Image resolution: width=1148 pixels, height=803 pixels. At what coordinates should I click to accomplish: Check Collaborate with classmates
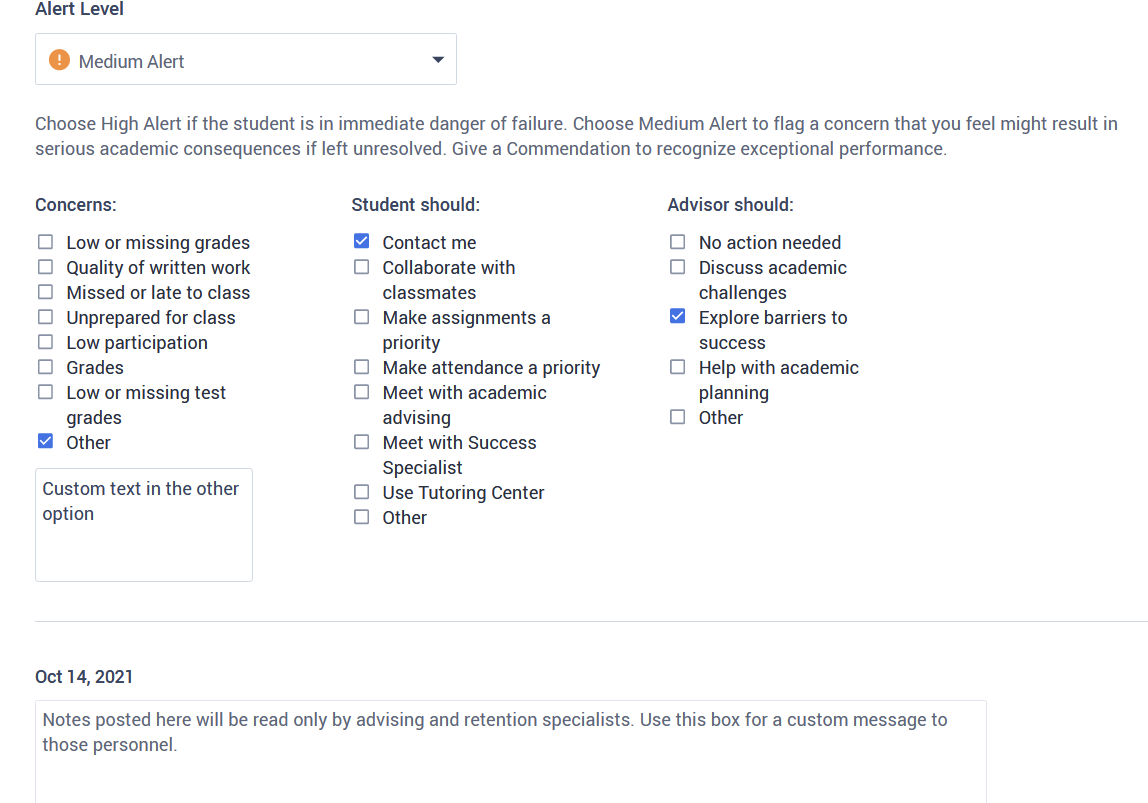tap(361, 266)
